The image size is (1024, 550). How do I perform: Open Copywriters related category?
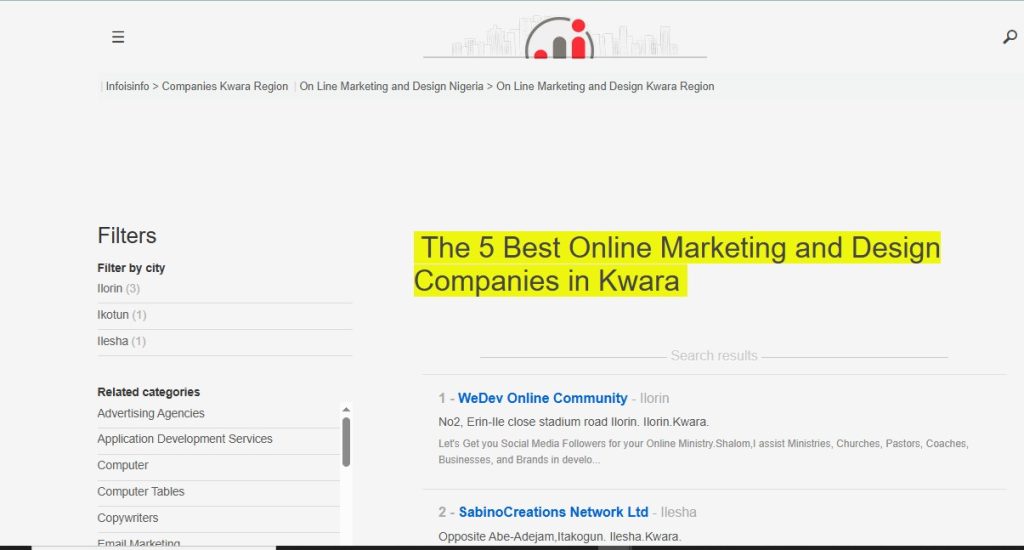pyautogui.click(x=128, y=518)
